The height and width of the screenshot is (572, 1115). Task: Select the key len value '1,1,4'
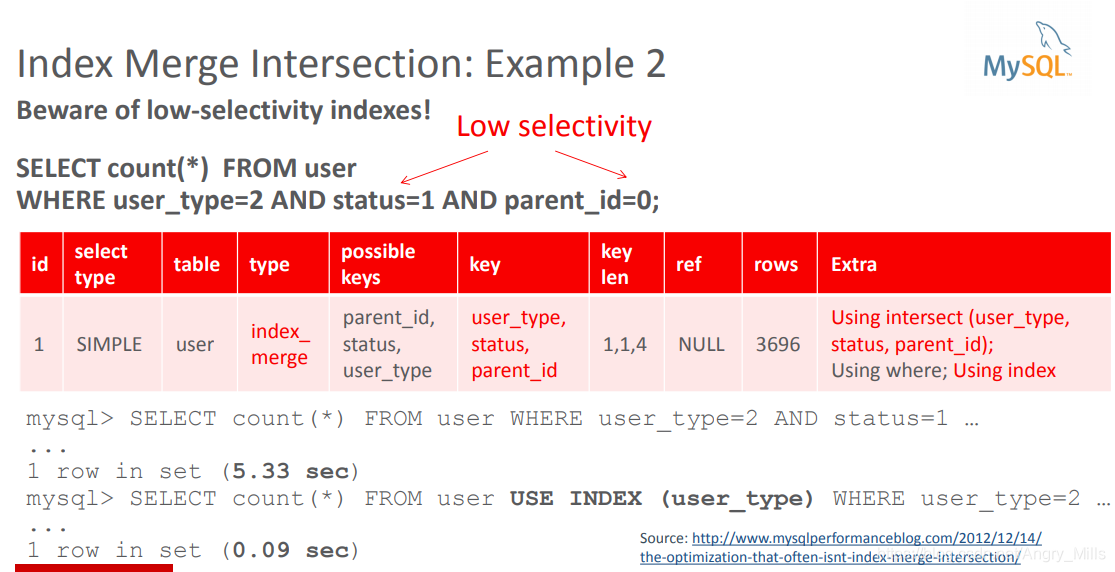click(625, 344)
